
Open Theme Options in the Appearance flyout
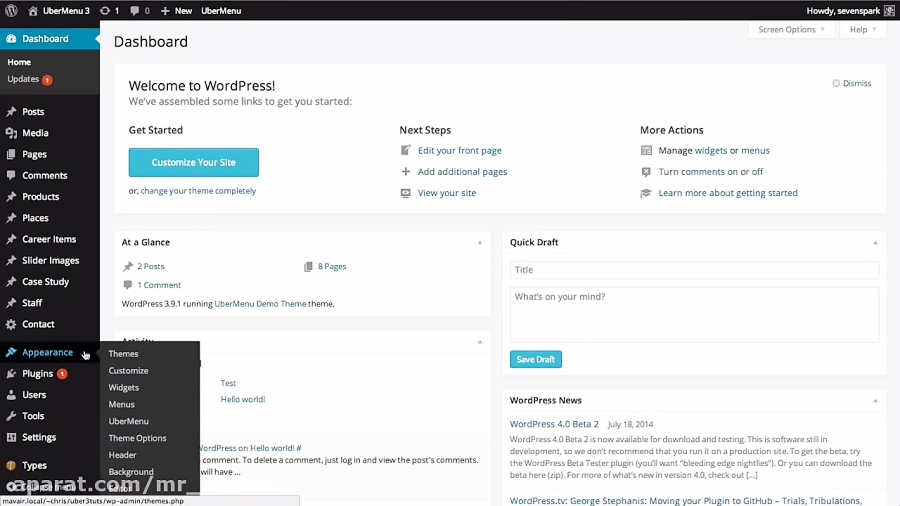click(x=137, y=438)
